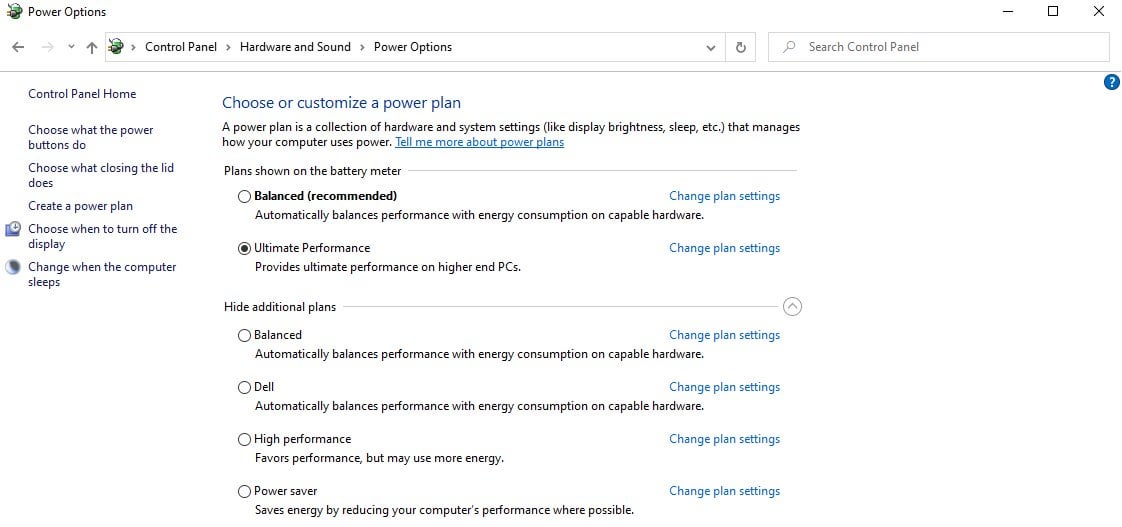Select the High performance plan radio button
The image size is (1122, 527).
[x=245, y=440]
